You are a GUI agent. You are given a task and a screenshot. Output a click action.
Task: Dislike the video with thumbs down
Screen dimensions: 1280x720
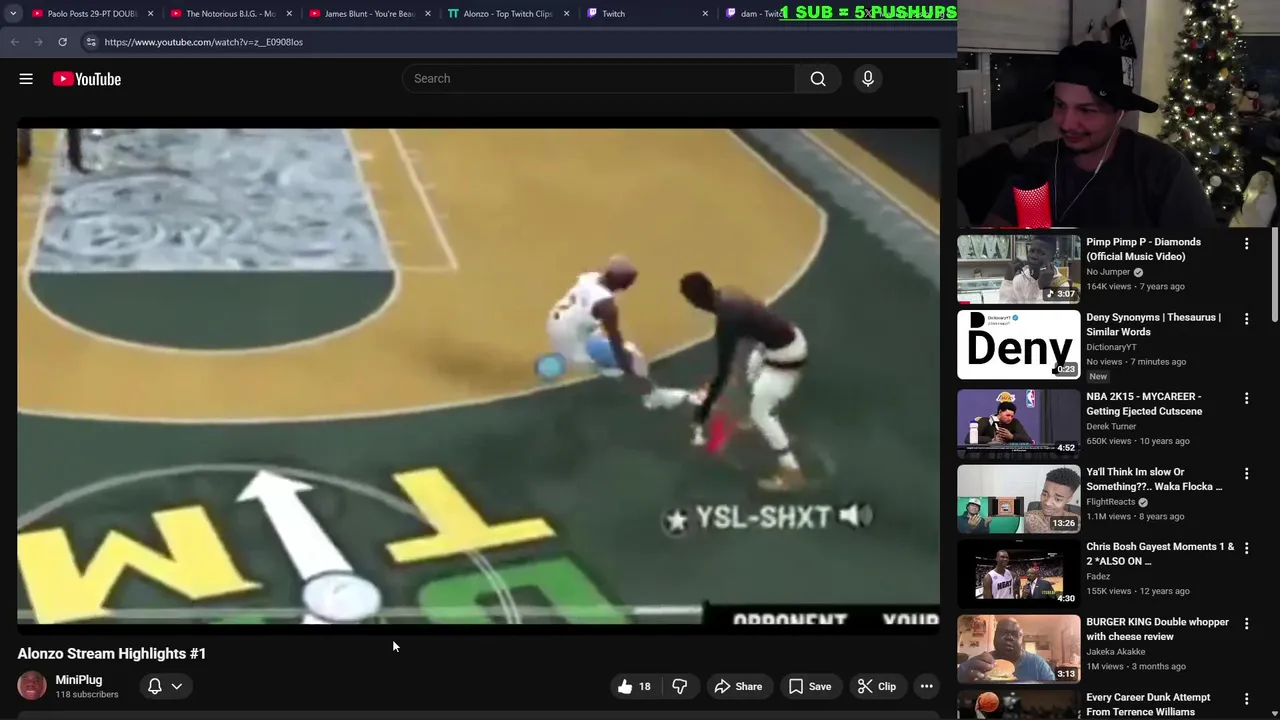click(679, 686)
